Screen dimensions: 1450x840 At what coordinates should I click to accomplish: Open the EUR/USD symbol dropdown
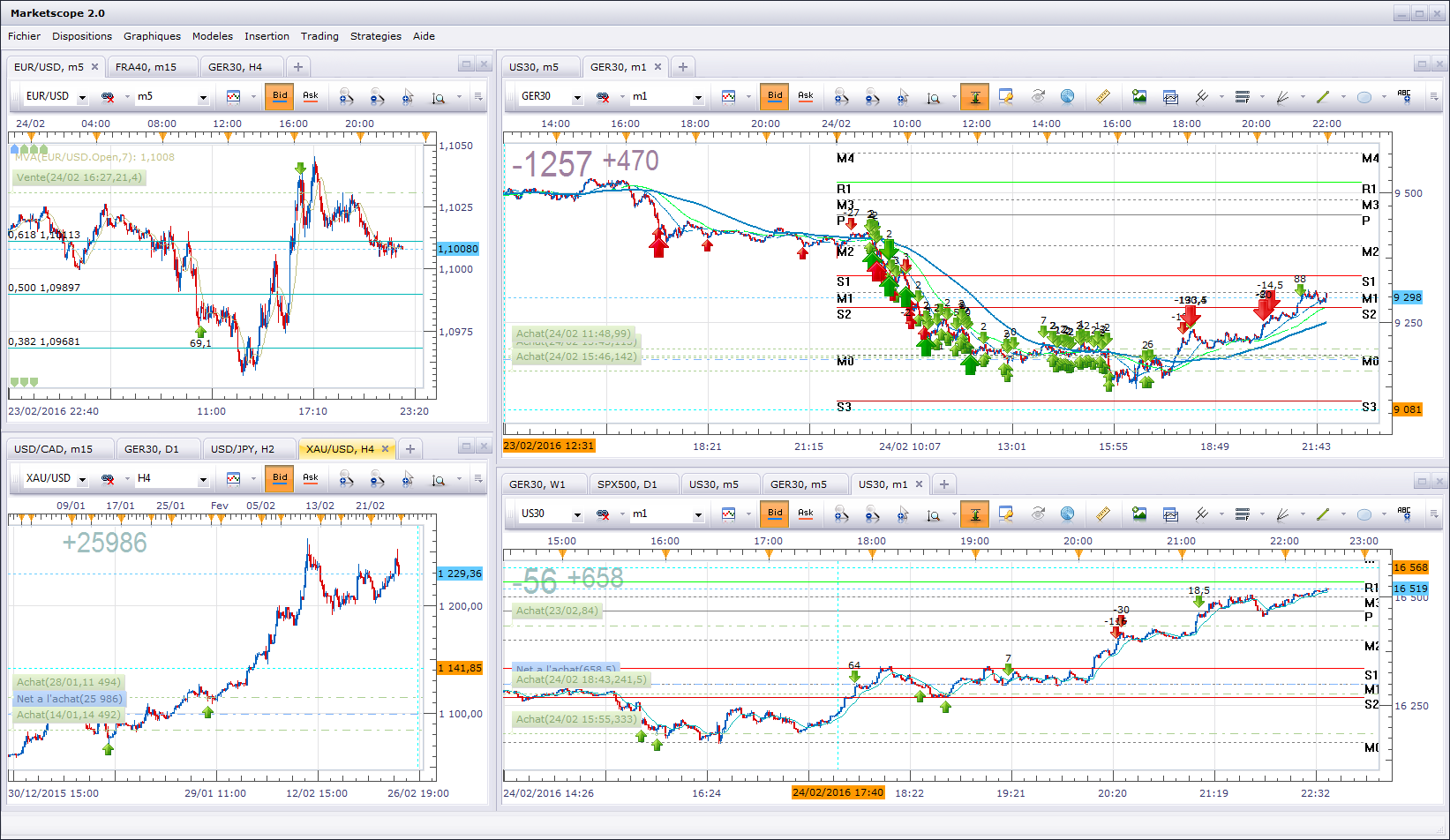[82, 97]
